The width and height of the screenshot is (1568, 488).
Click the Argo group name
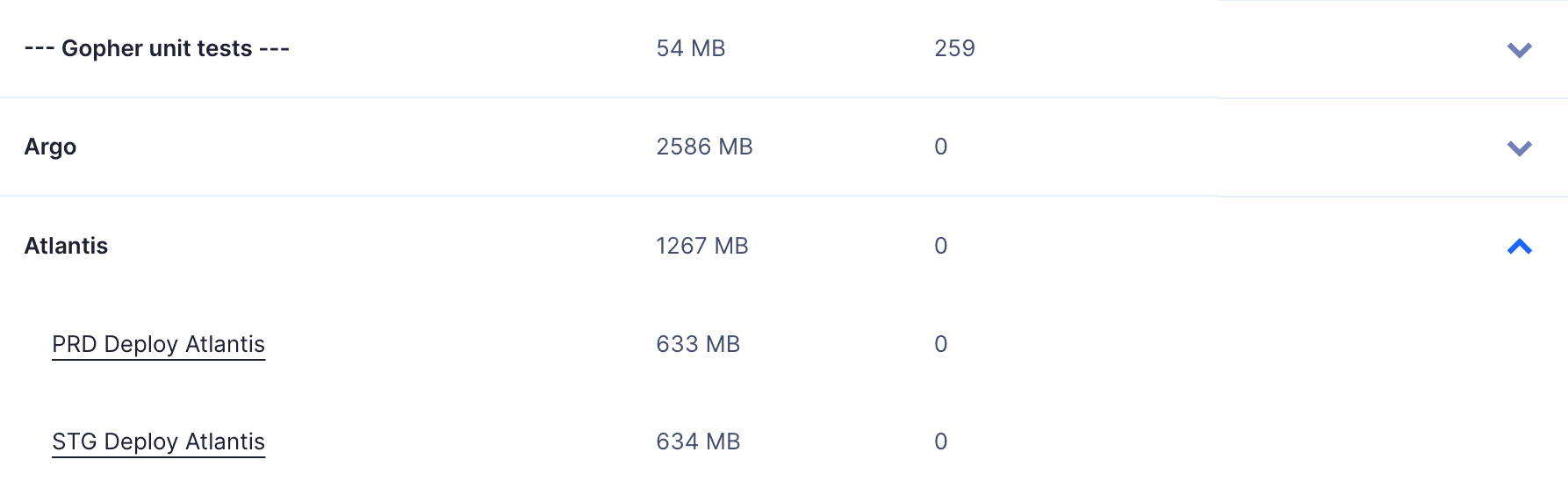click(x=50, y=147)
